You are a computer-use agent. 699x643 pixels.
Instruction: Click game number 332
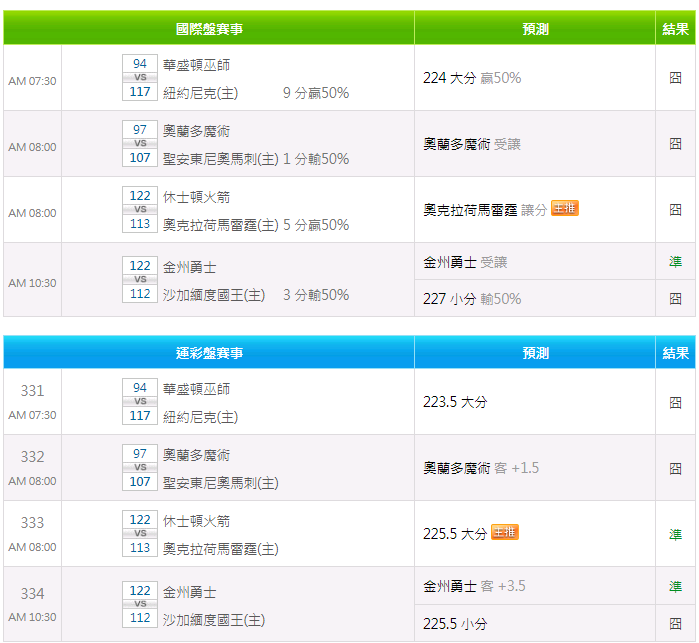(33, 457)
